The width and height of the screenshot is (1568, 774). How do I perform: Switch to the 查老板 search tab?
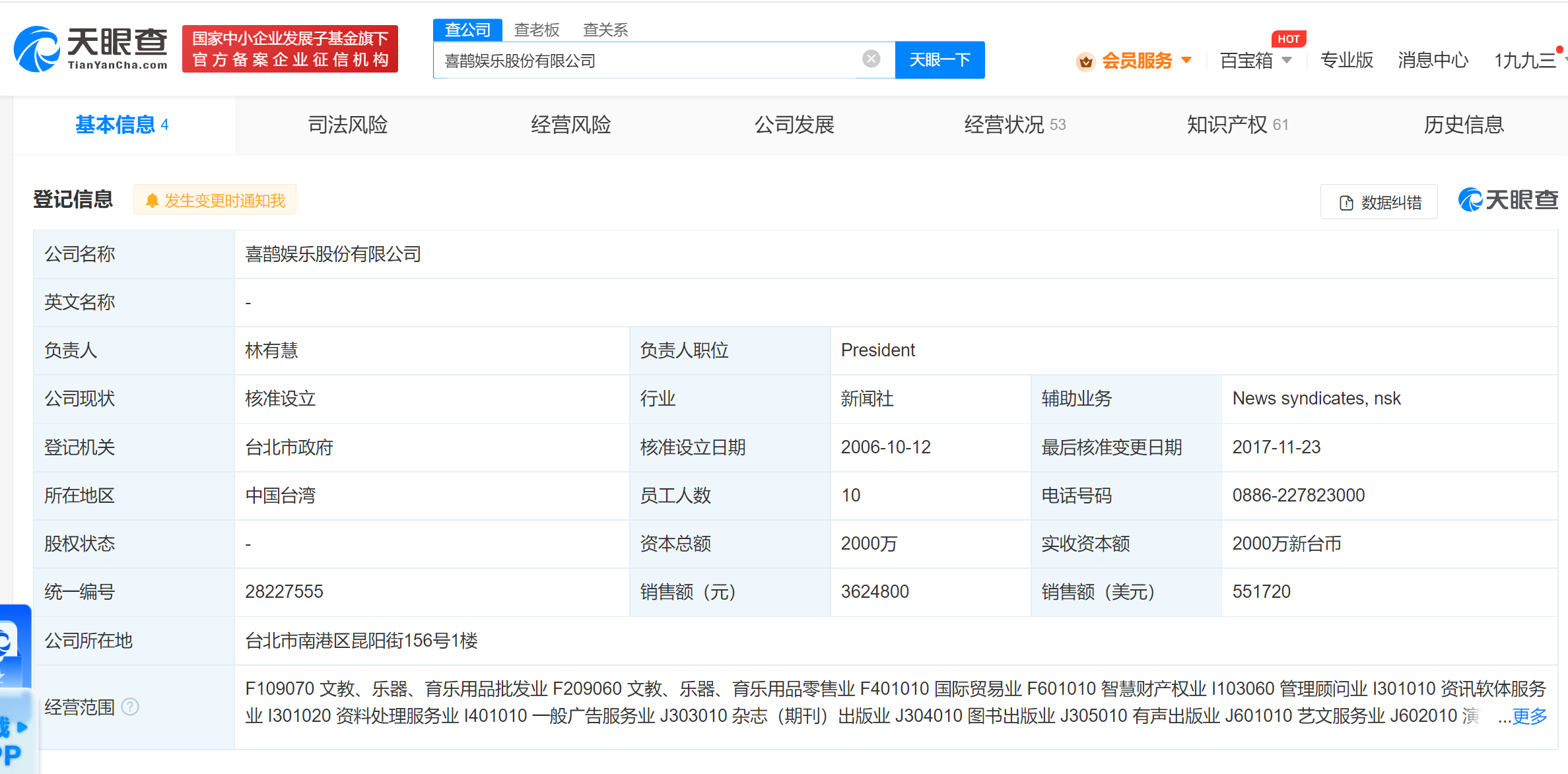pos(536,30)
